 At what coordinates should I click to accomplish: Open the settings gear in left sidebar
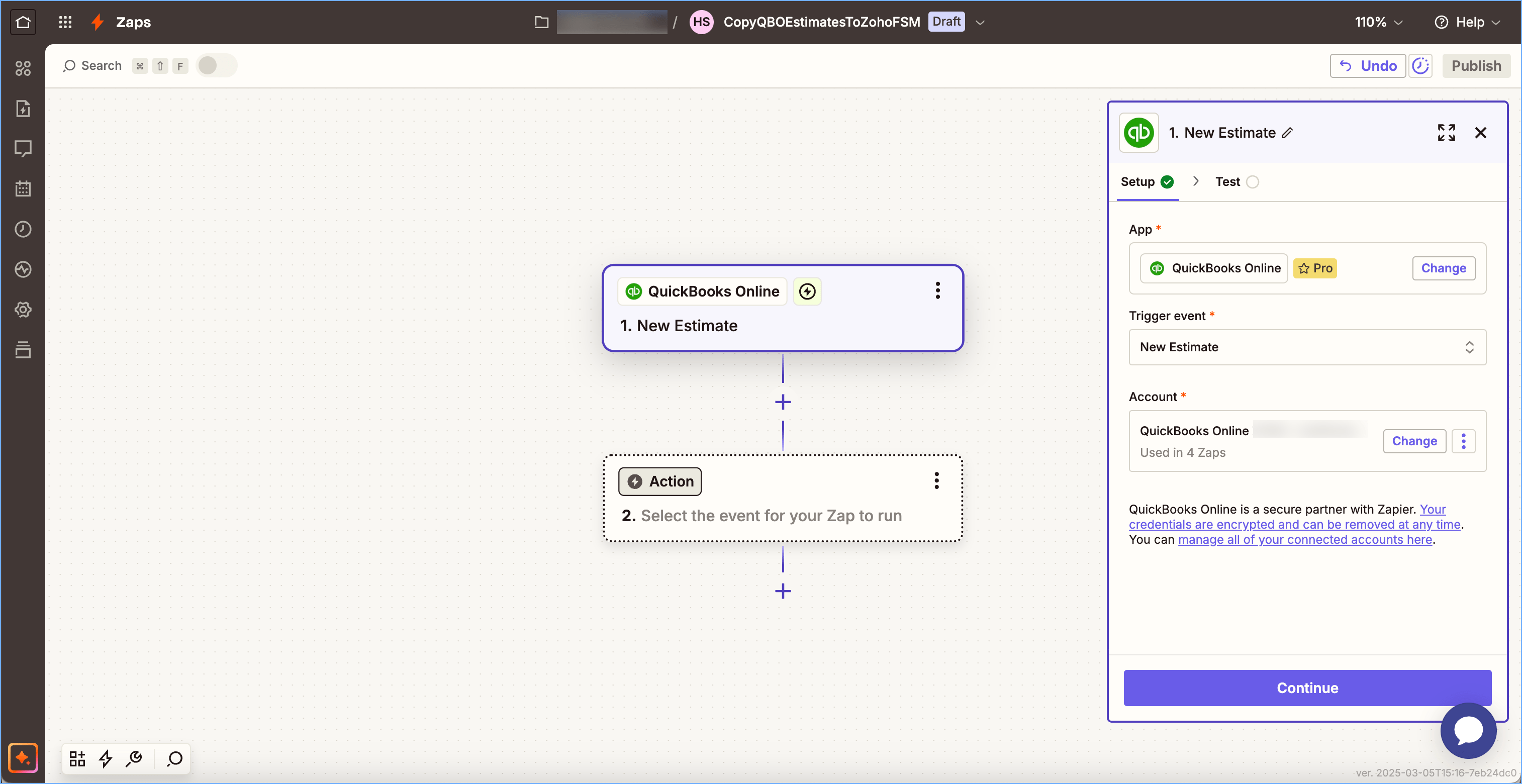tap(23, 310)
